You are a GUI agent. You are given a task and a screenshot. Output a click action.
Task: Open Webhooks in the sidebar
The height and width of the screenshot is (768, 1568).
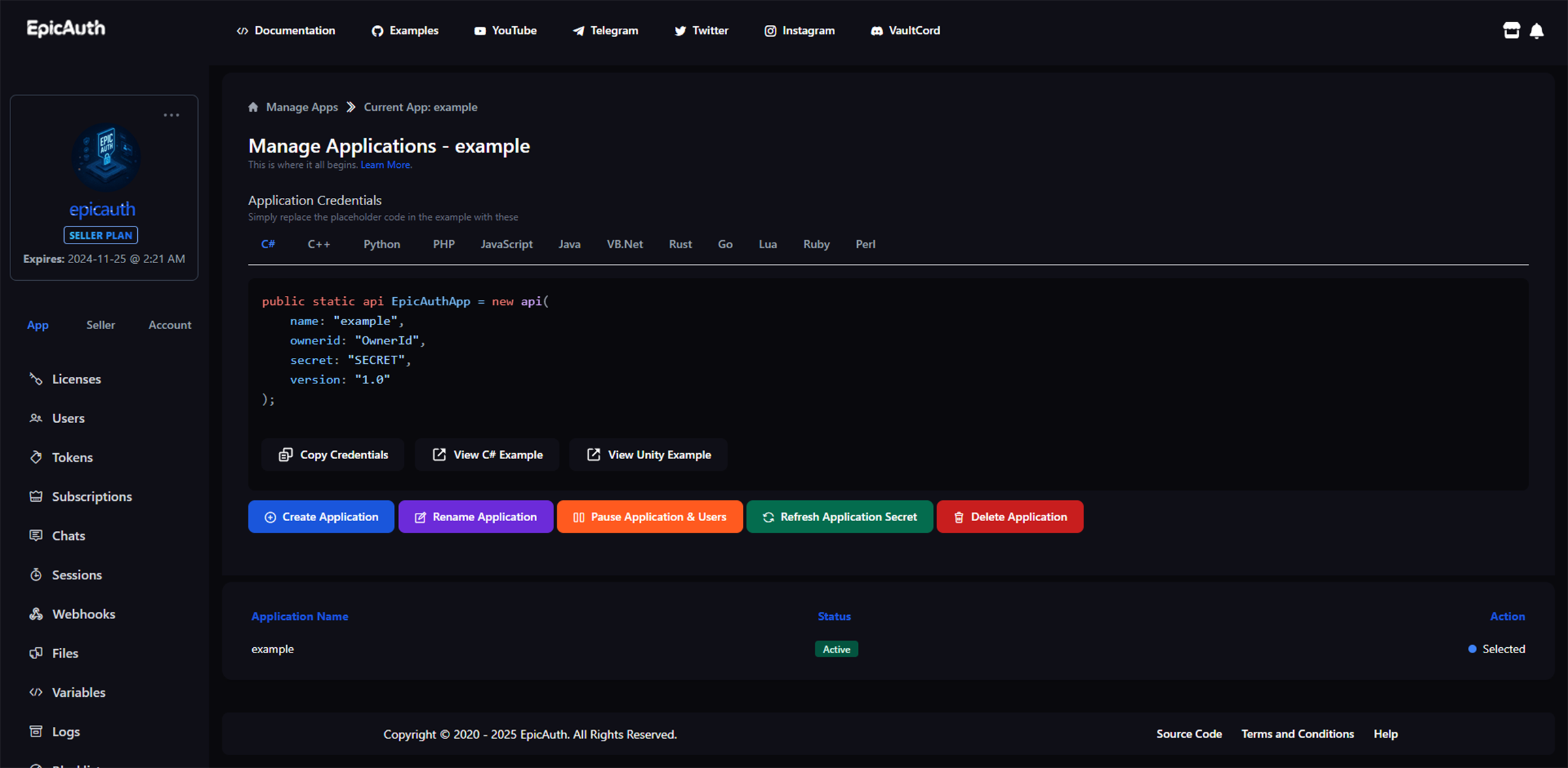click(72, 614)
